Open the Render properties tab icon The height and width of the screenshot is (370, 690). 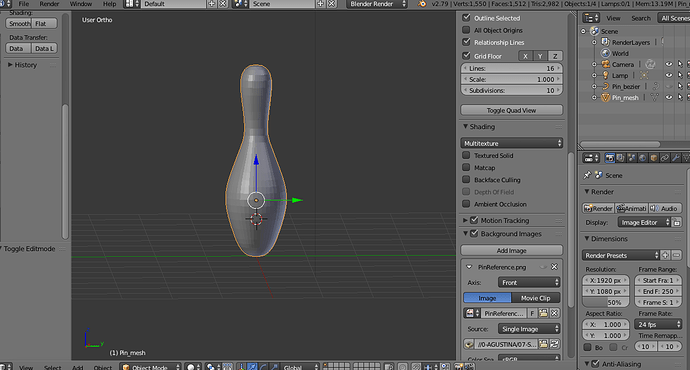[x=609, y=158]
